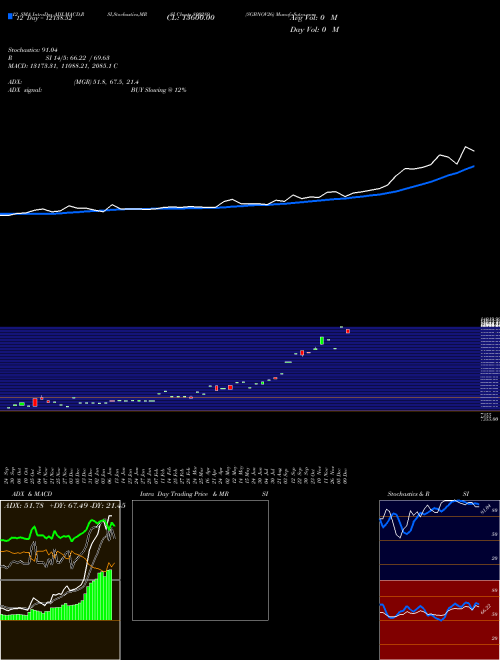The height and width of the screenshot is (660, 500).
Task: Click the 'Stochastics & R SI' panel title
Action: pos(428,494)
